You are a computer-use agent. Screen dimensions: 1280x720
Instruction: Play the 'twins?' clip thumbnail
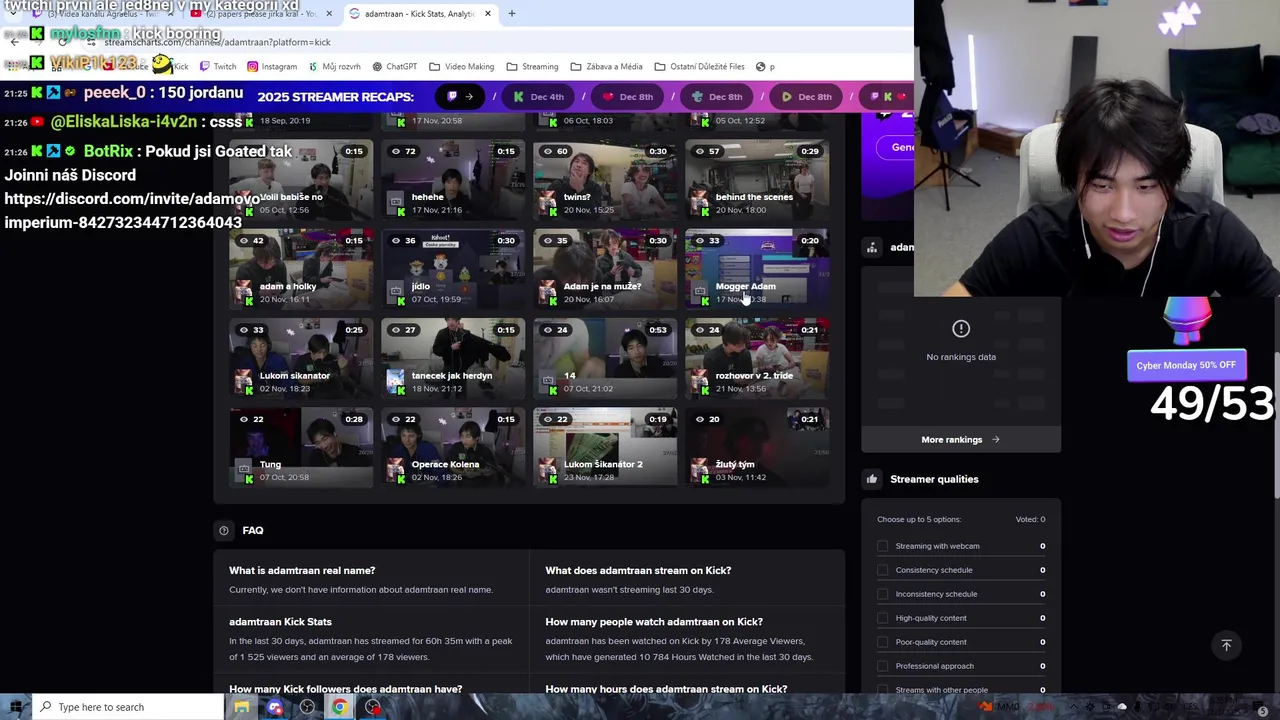[x=605, y=181]
